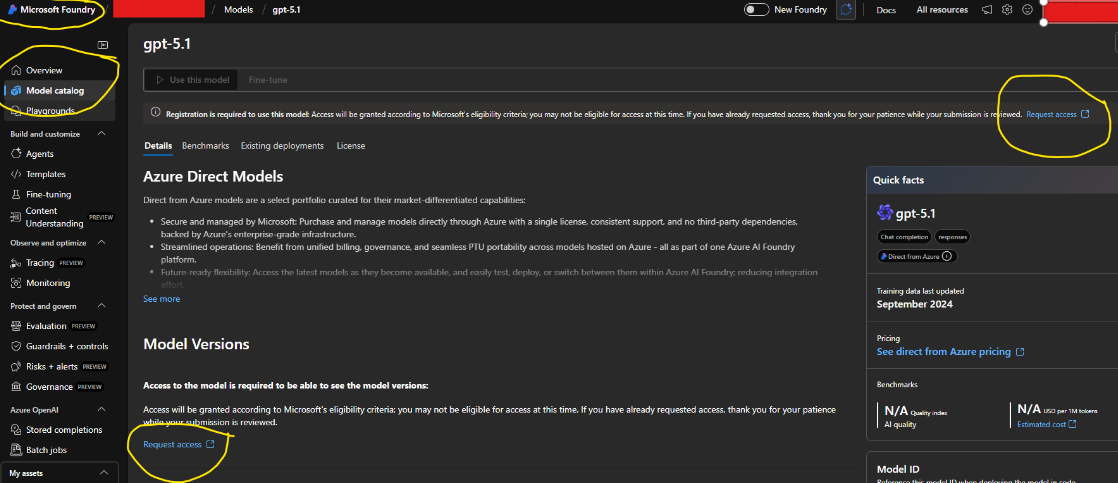Click See more under Azure Direct Models

[162, 299]
